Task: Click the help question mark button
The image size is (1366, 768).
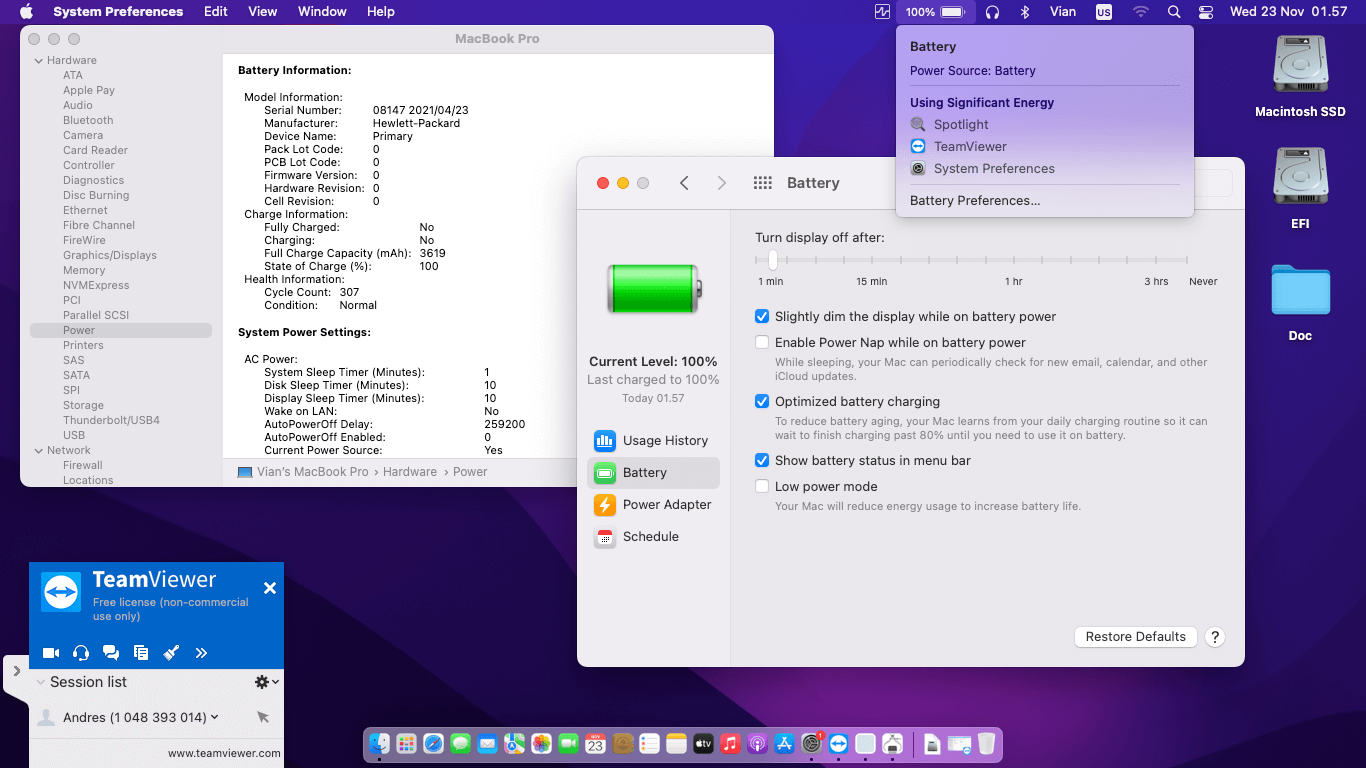Action: 1214,637
